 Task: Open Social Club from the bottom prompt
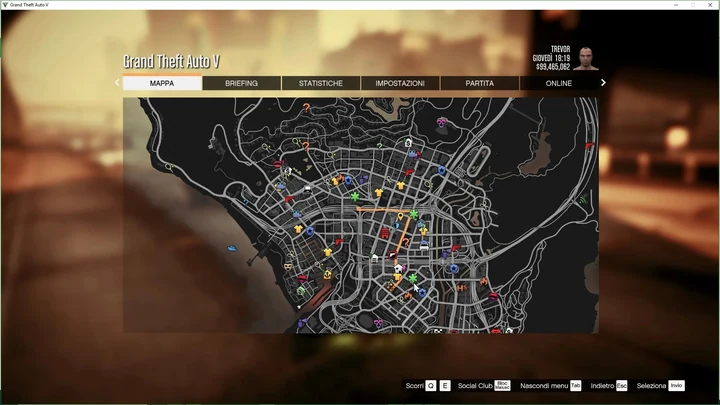pyautogui.click(x=484, y=386)
